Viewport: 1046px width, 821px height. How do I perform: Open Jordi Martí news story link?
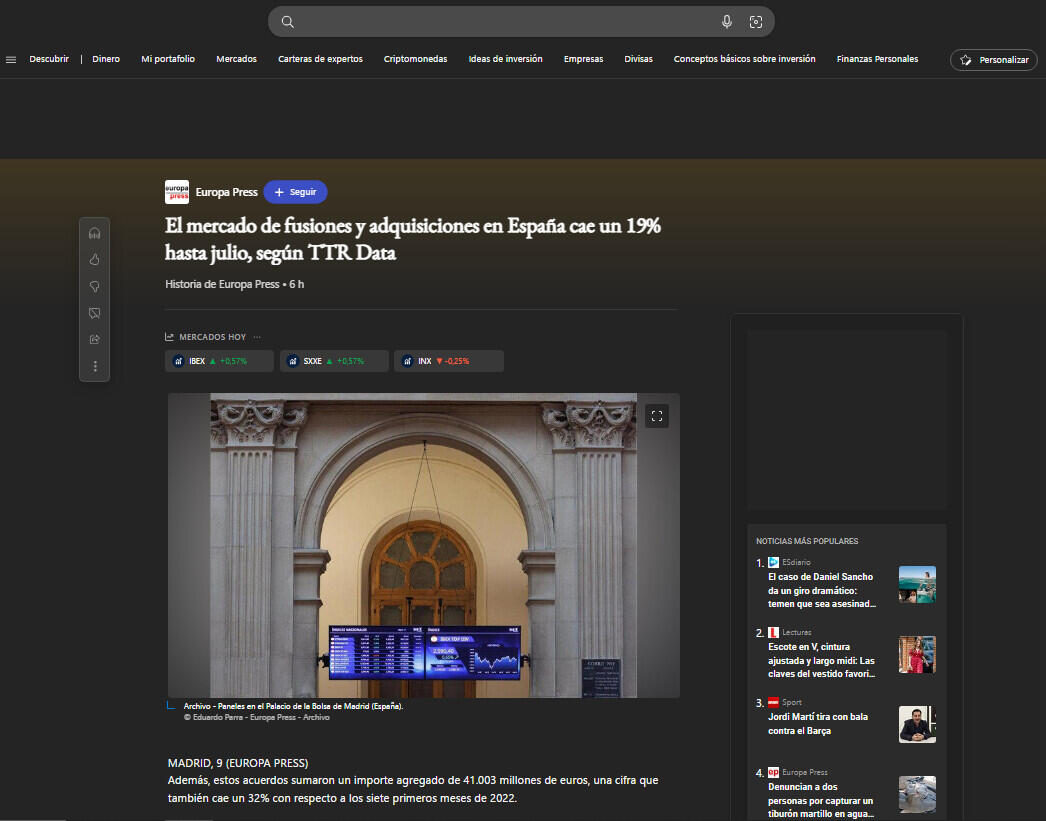click(818, 724)
